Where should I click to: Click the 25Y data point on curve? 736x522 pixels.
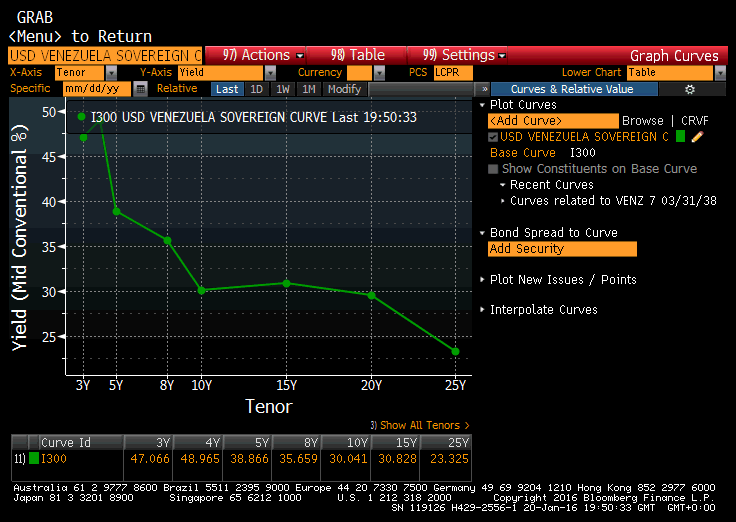coord(455,352)
